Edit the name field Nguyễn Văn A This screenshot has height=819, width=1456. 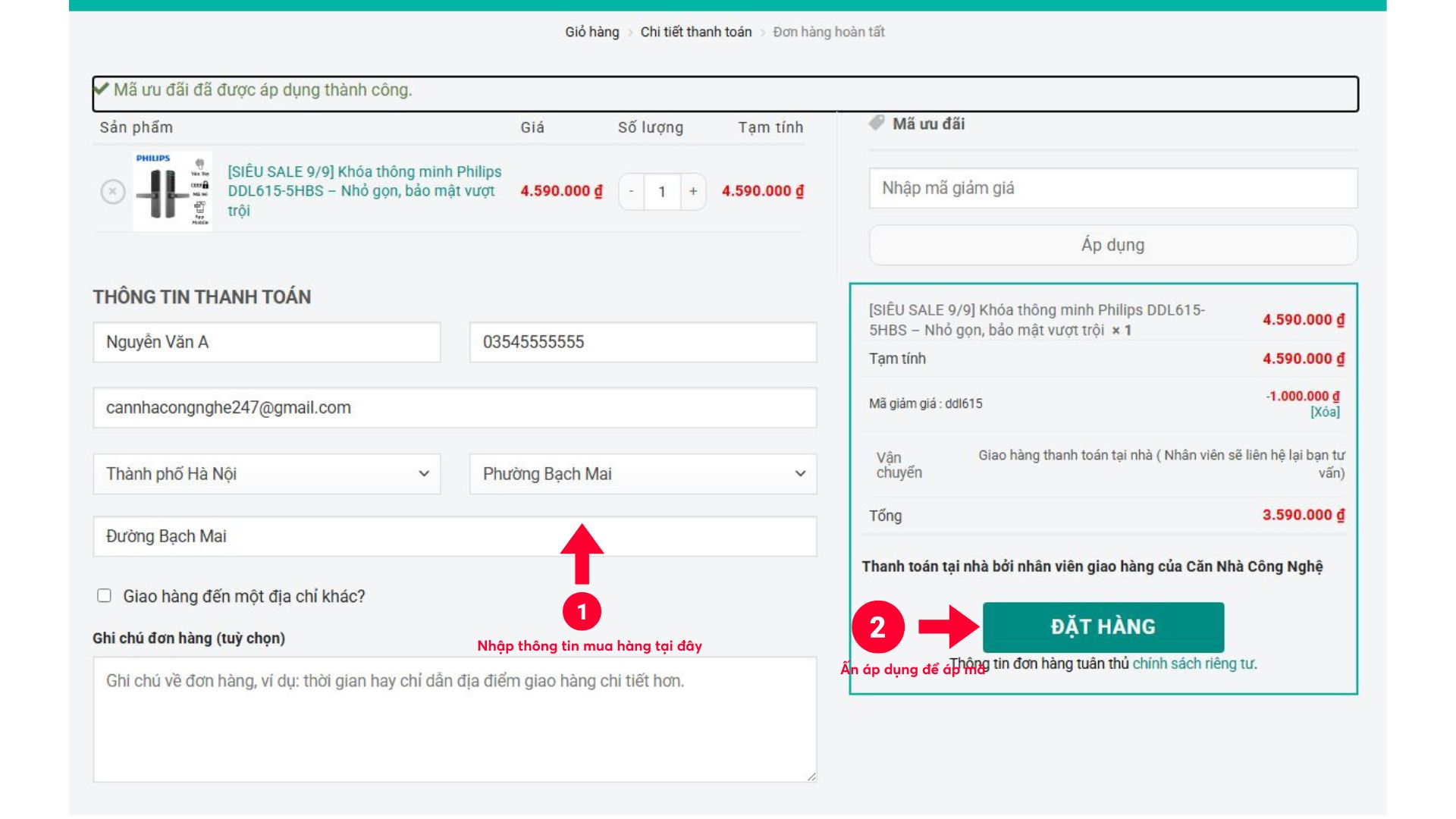(x=267, y=342)
